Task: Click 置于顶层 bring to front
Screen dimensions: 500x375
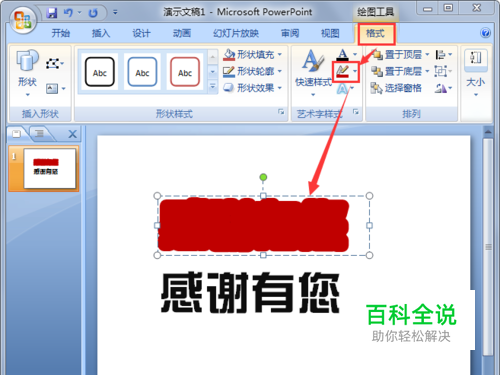Action: coord(396,54)
